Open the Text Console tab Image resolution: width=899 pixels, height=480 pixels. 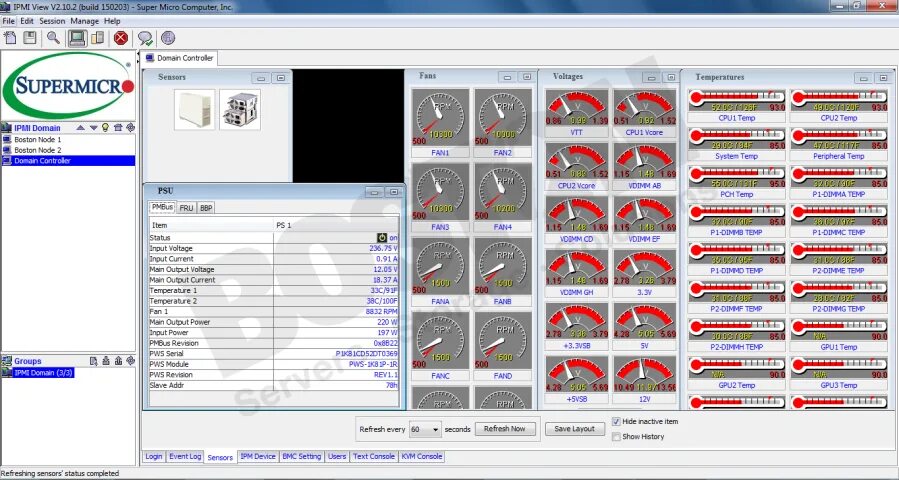(374, 456)
